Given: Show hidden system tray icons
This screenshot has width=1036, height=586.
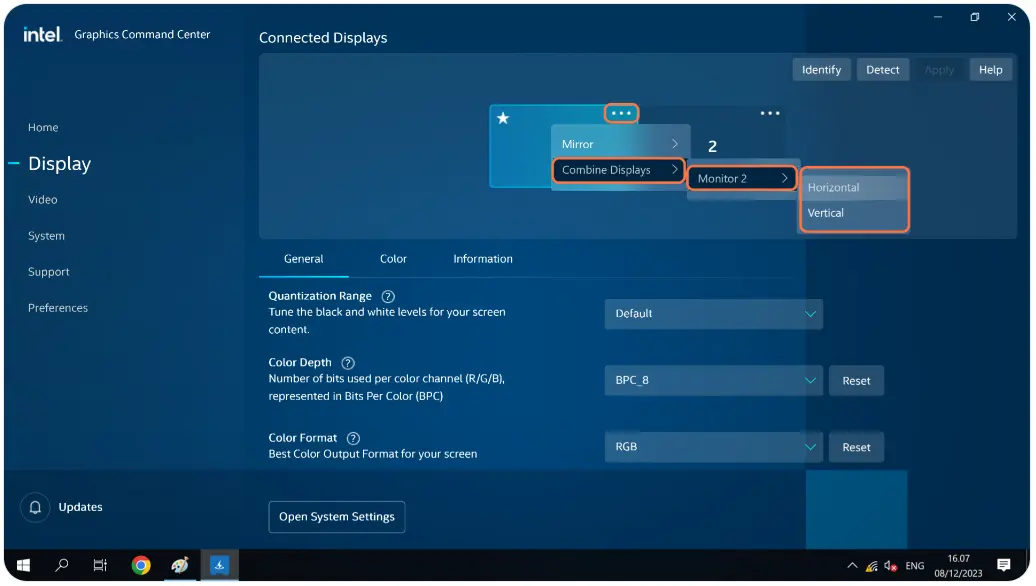Looking at the screenshot, I should 852,566.
